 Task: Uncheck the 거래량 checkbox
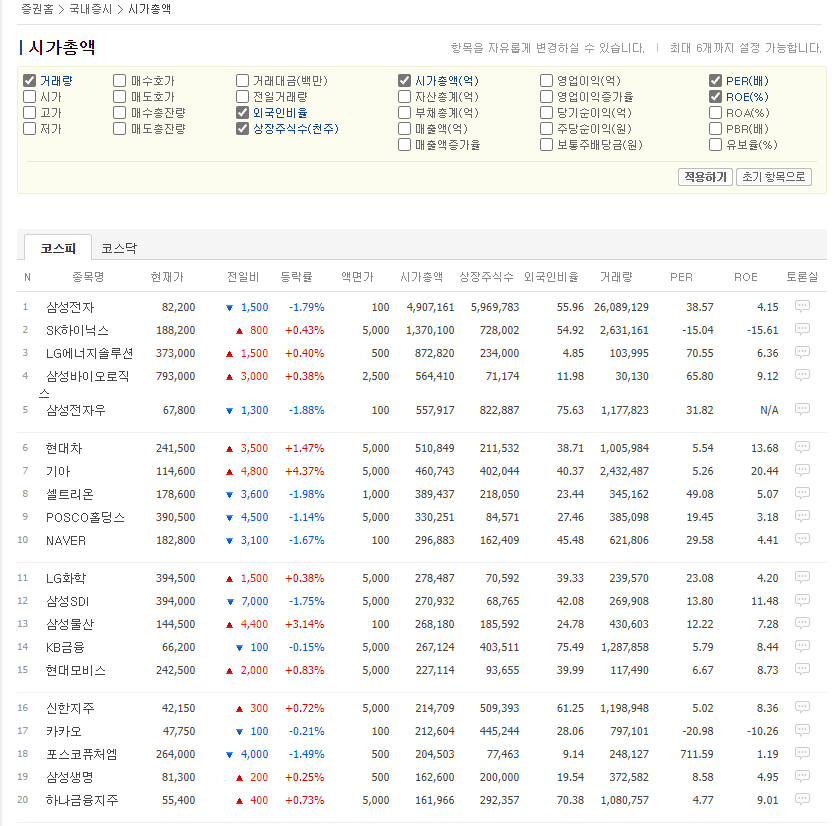(x=29, y=81)
